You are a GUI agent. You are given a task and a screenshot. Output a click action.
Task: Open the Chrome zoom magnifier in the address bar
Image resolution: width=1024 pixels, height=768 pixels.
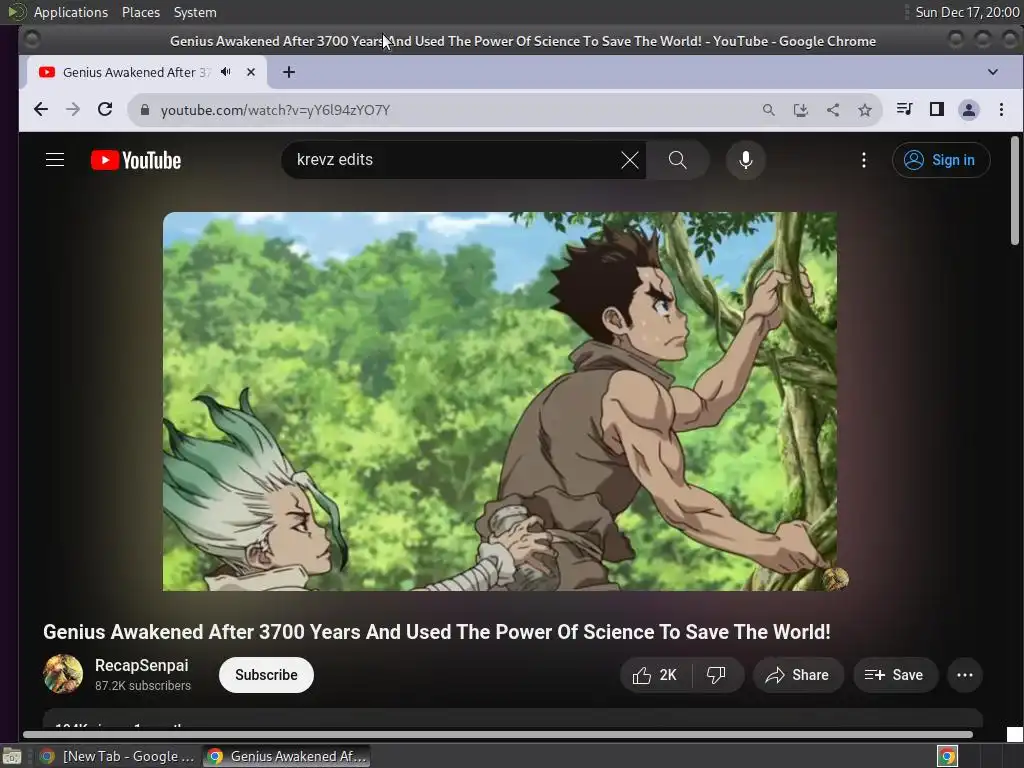[769, 110]
